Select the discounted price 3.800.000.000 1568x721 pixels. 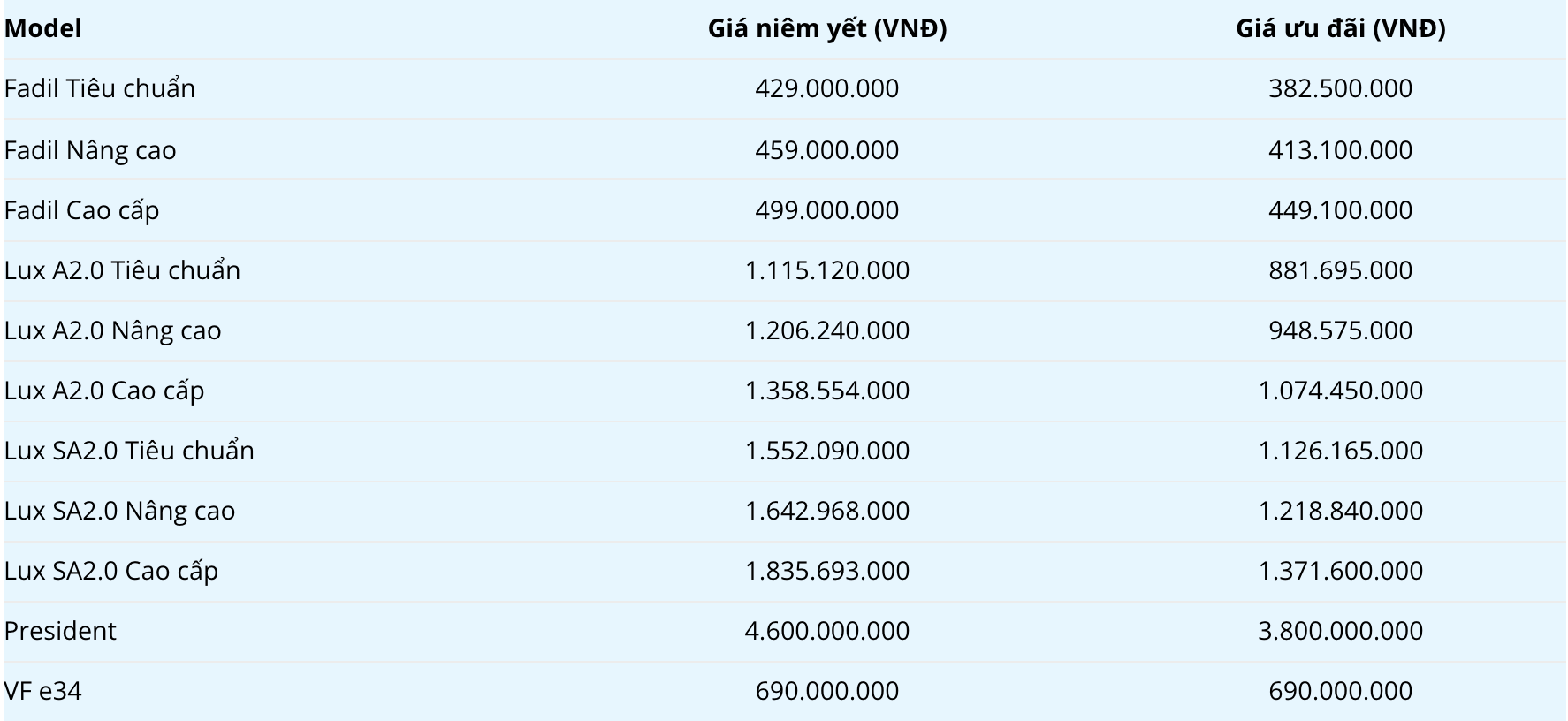(1340, 631)
